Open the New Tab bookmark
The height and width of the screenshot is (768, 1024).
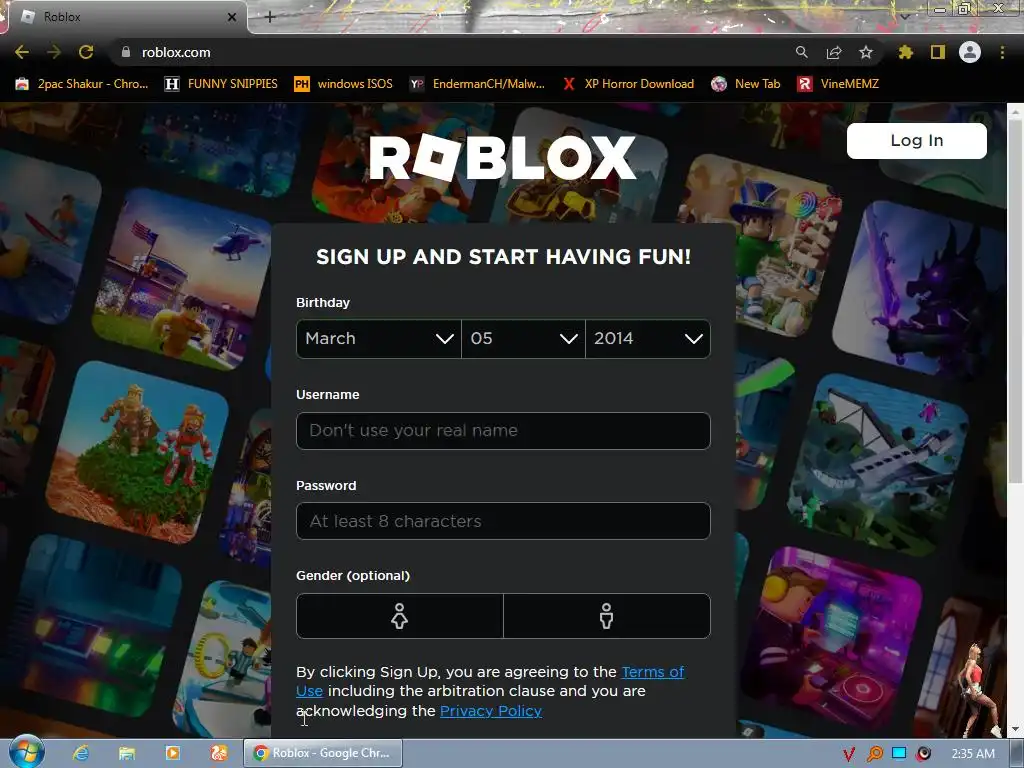[x=746, y=84]
